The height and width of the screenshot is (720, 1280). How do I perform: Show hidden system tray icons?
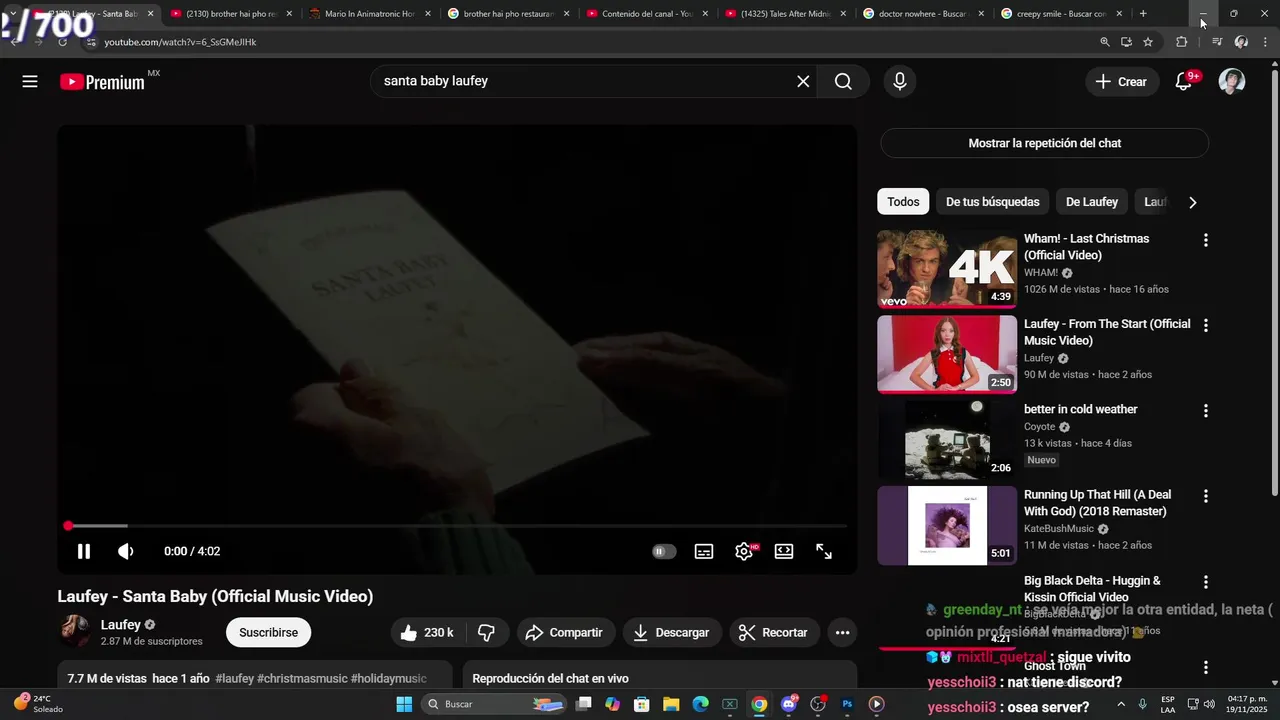(x=1120, y=704)
